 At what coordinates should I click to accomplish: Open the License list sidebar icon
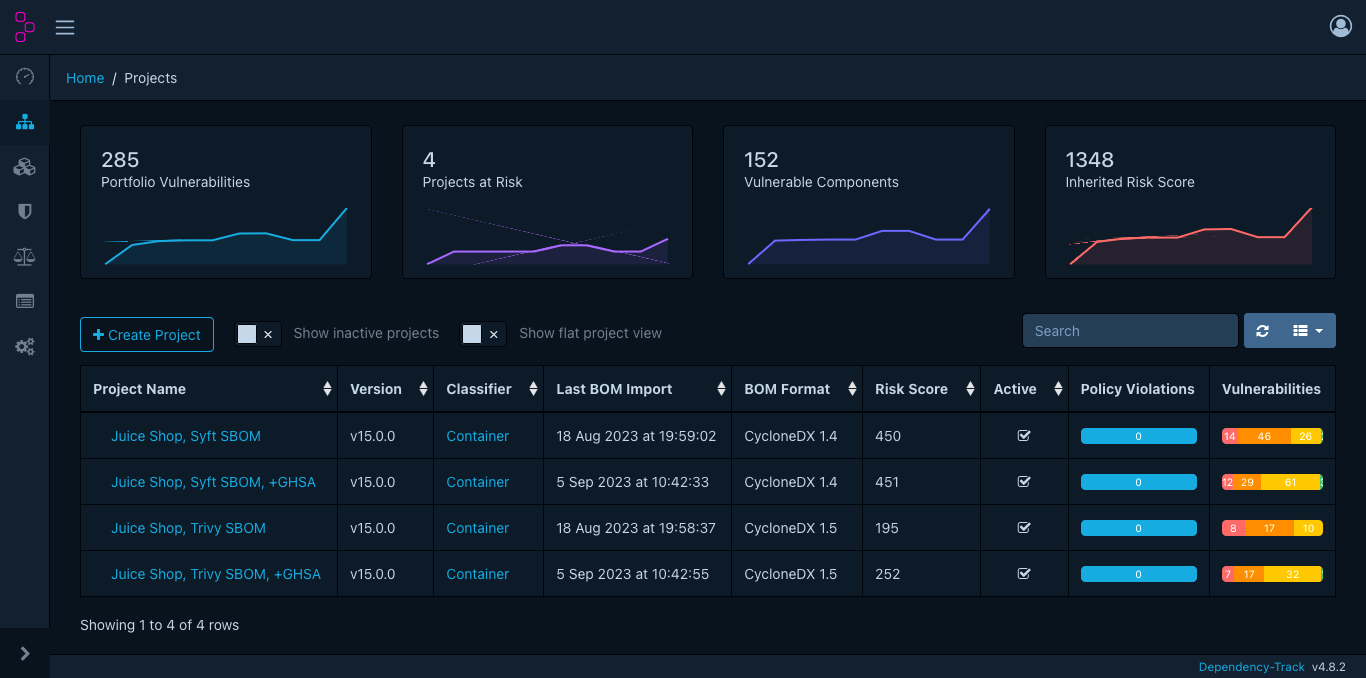point(24,301)
